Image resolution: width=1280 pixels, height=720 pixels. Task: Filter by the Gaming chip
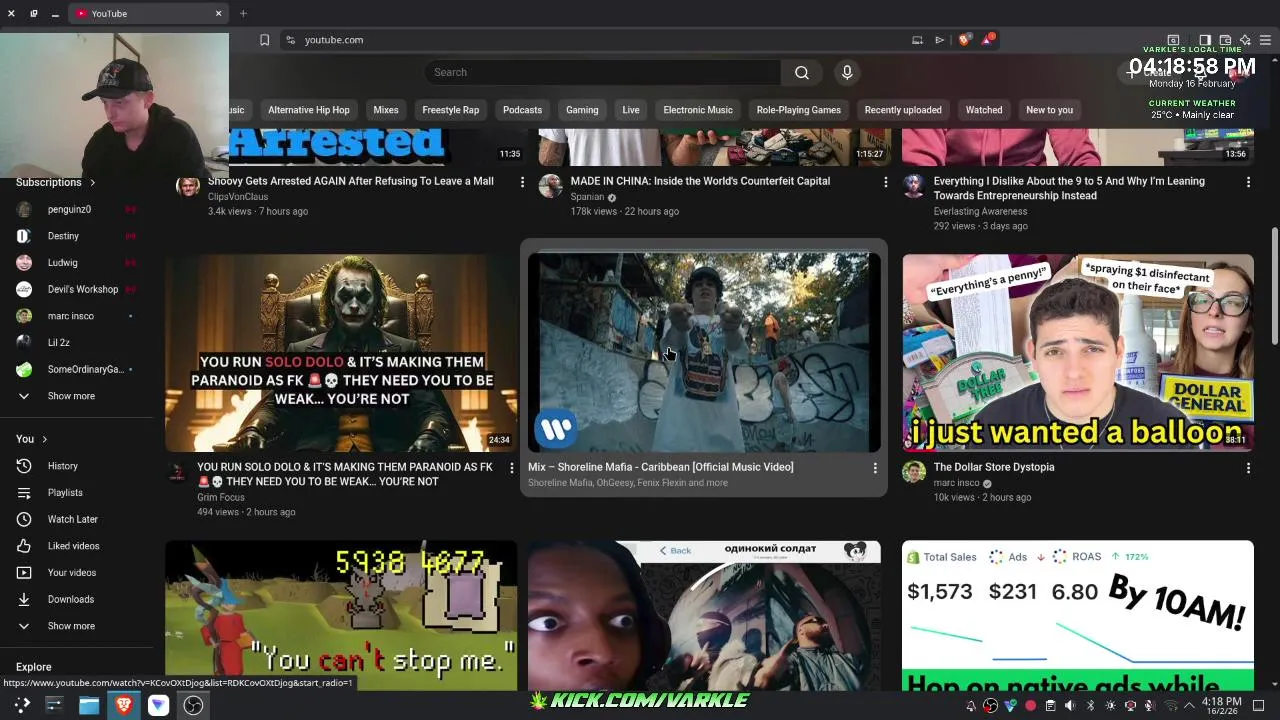(582, 110)
